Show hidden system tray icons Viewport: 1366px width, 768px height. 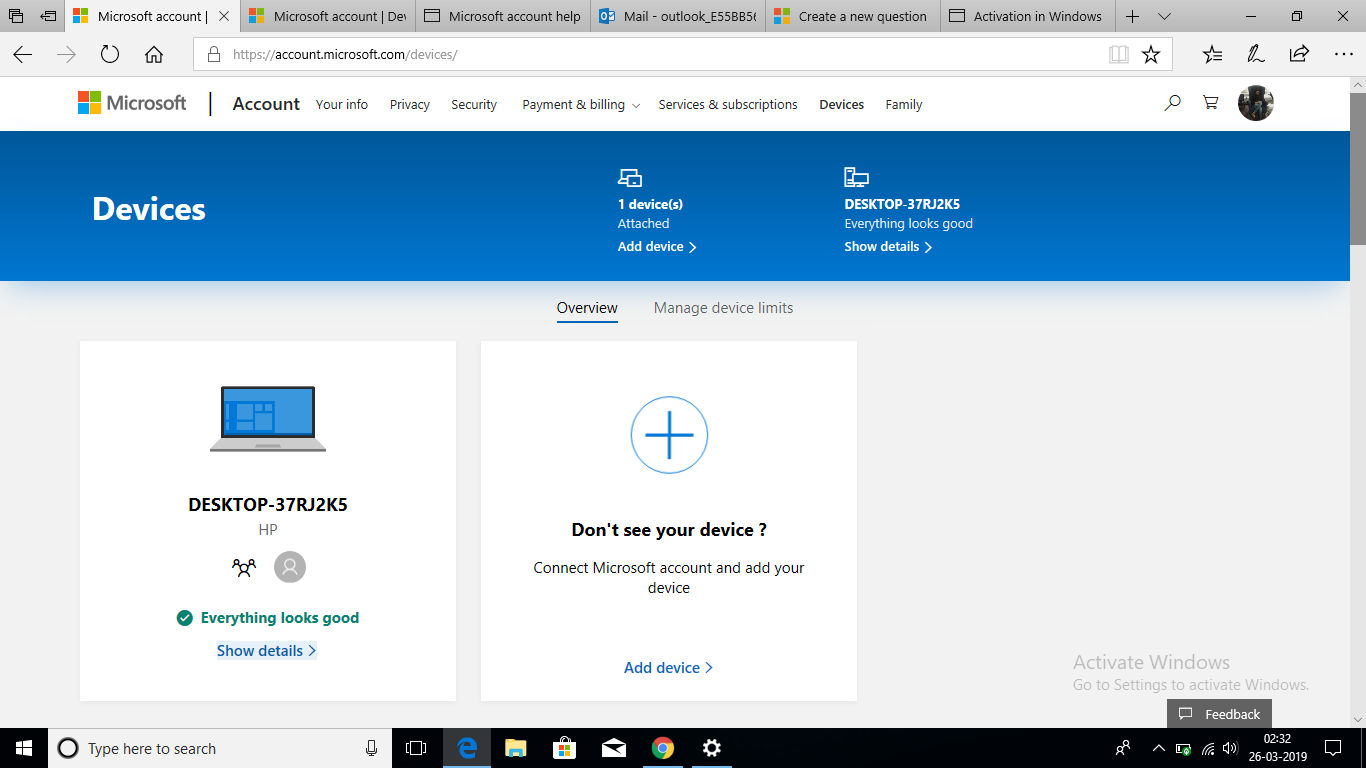[1158, 748]
